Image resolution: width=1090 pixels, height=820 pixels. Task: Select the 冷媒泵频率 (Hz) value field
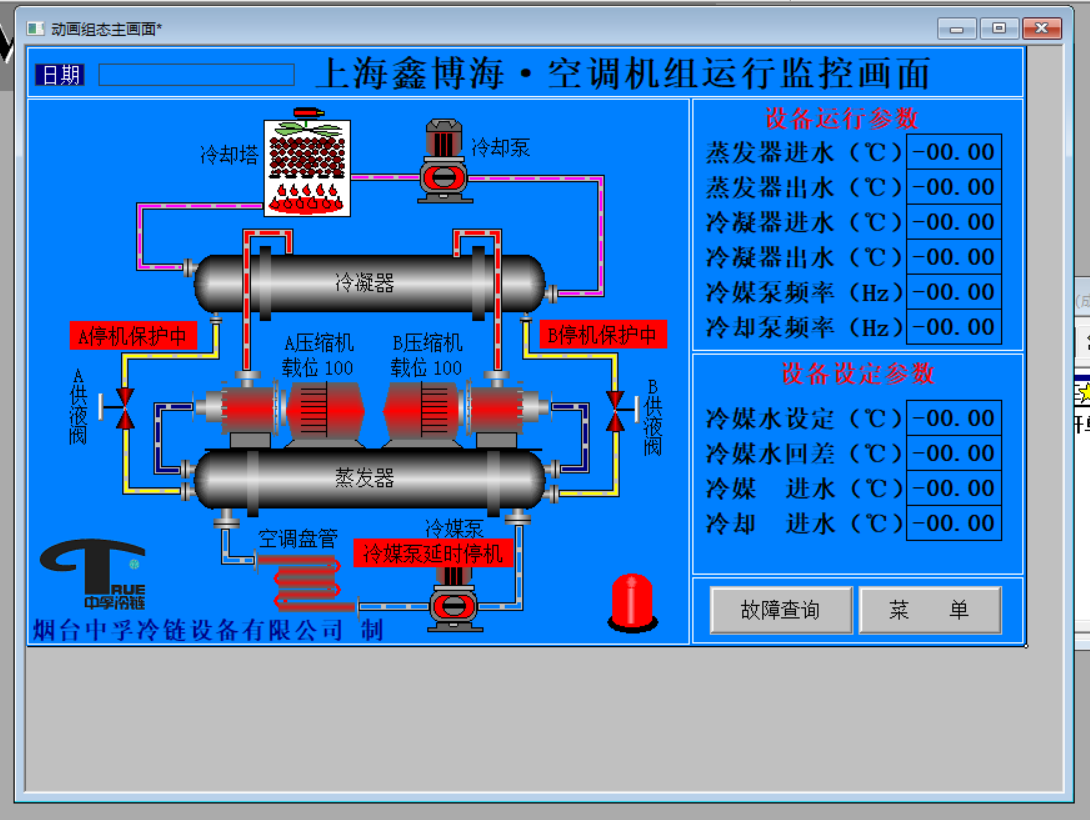click(954, 292)
